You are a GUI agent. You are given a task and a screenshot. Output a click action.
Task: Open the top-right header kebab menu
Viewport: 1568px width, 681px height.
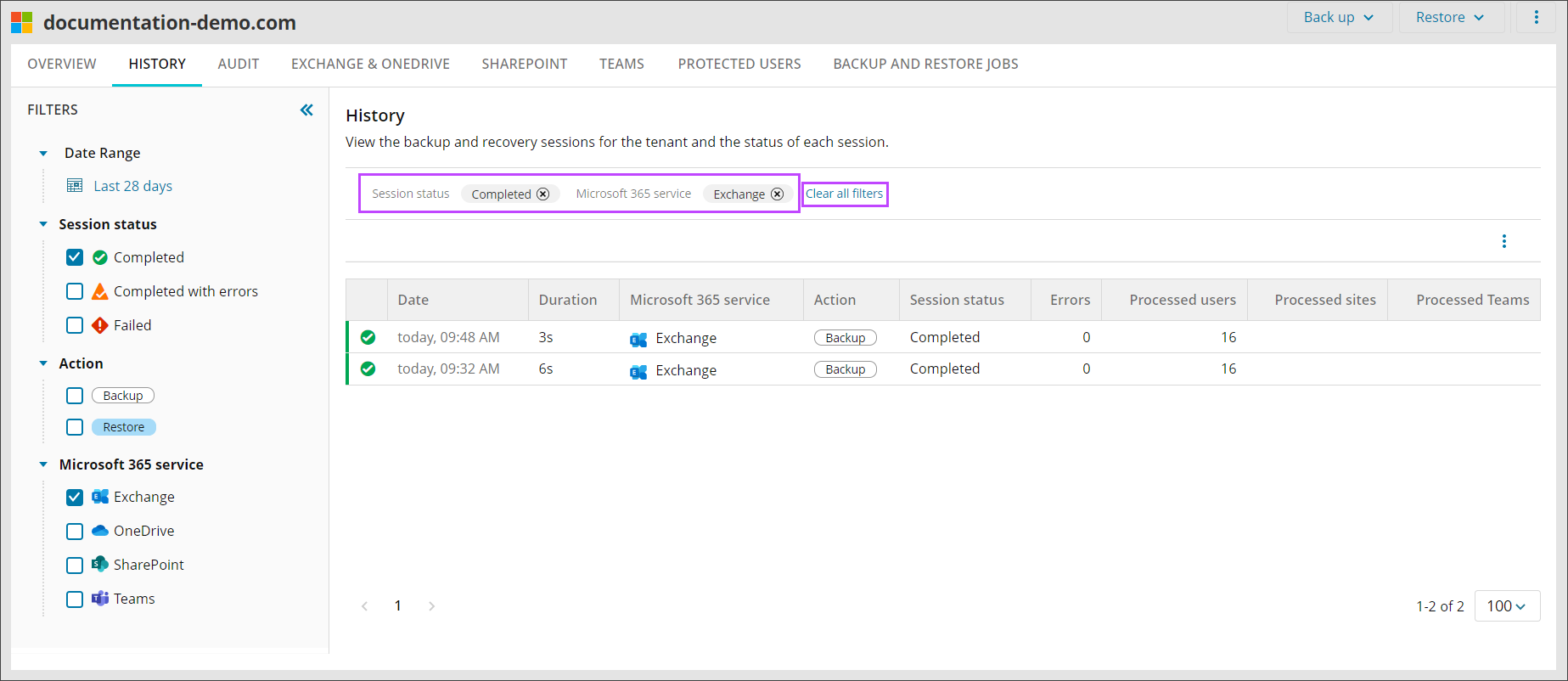tap(1536, 18)
